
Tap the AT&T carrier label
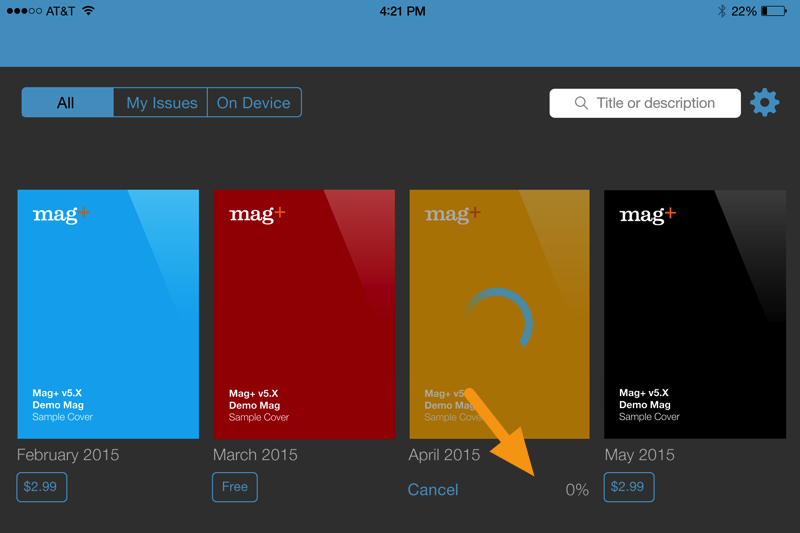pos(60,11)
